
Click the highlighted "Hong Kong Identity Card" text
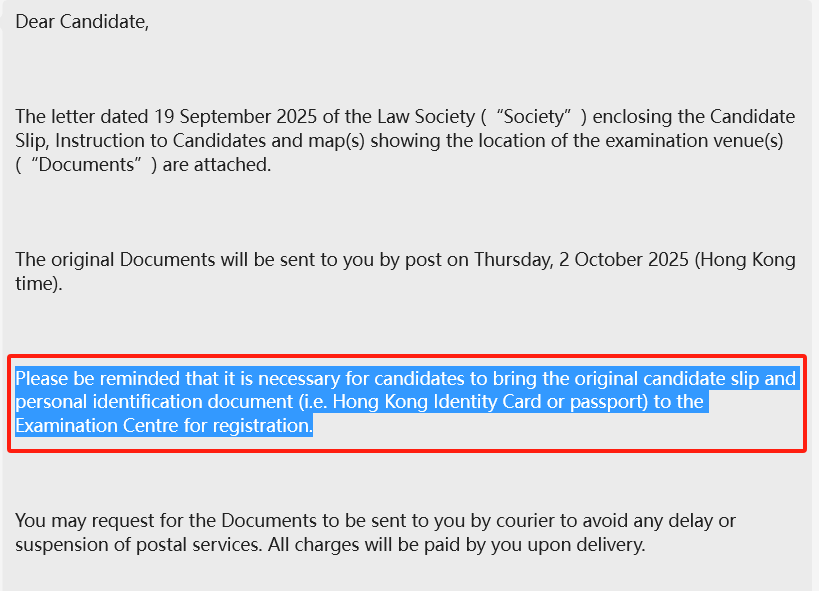click(x=427, y=403)
